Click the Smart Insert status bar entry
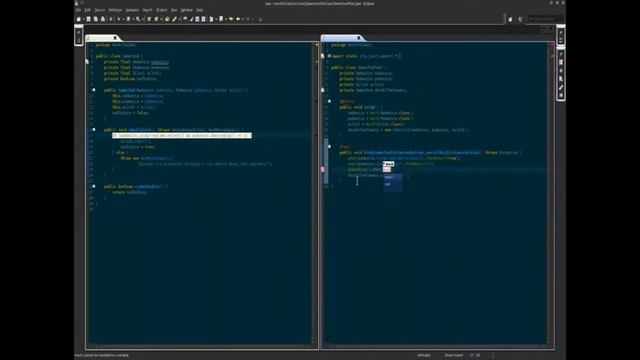The width and height of the screenshot is (640, 360). pos(453,355)
